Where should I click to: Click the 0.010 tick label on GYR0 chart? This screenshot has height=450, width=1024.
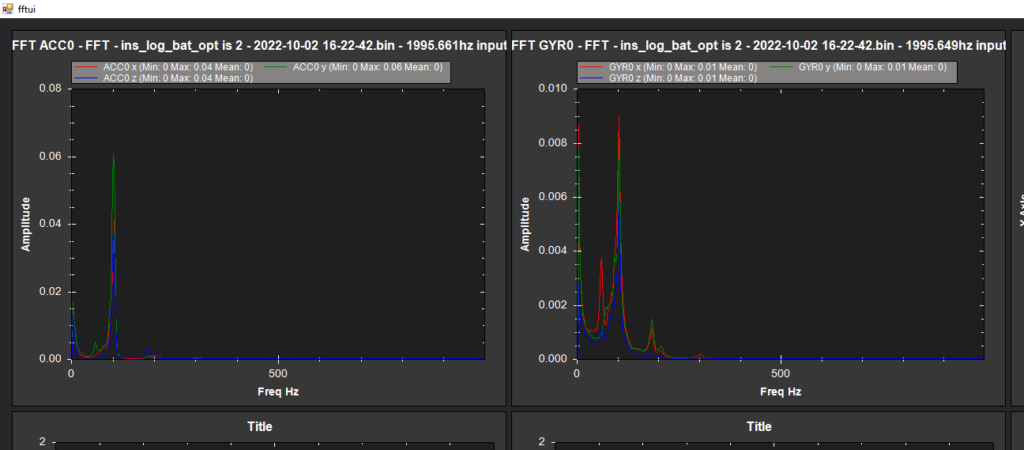552,89
